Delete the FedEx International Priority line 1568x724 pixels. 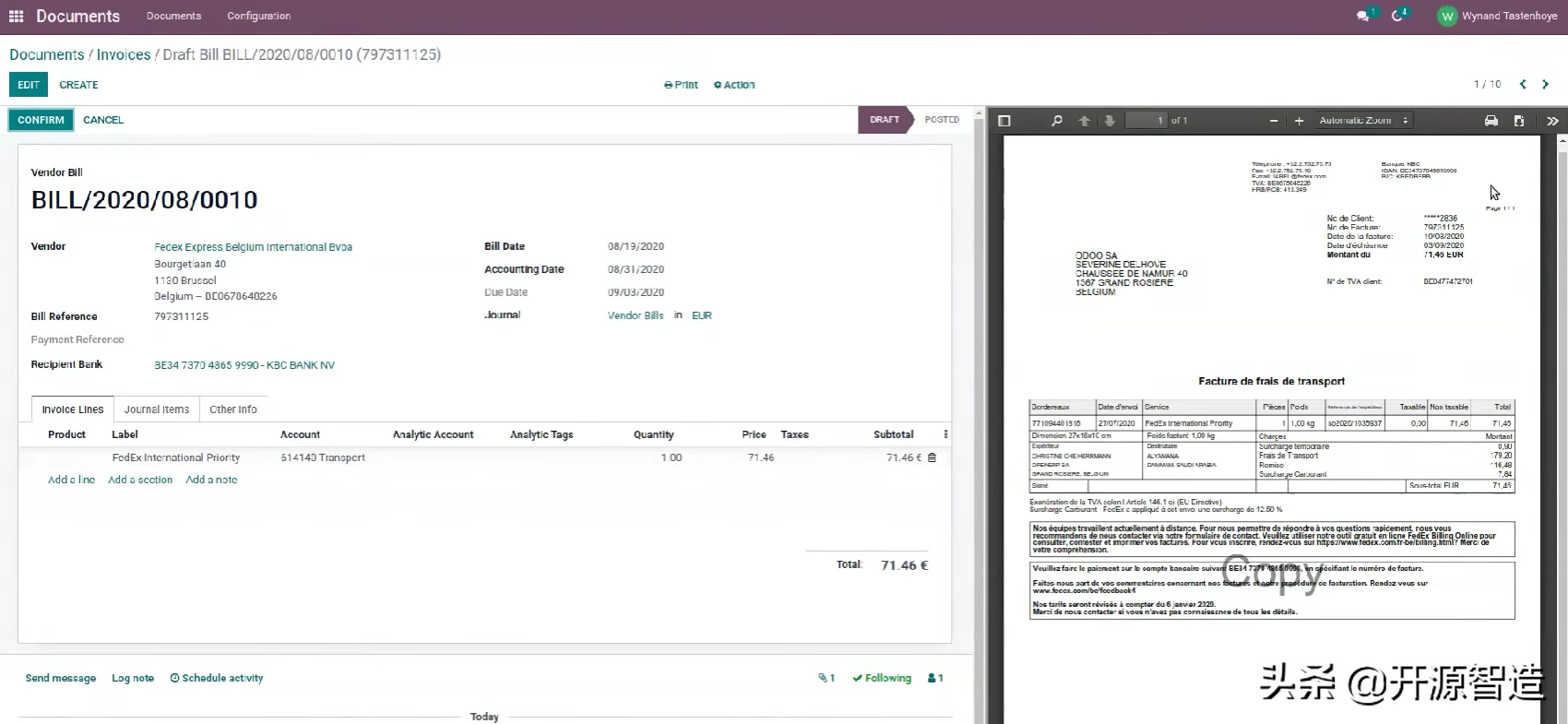pos(932,457)
